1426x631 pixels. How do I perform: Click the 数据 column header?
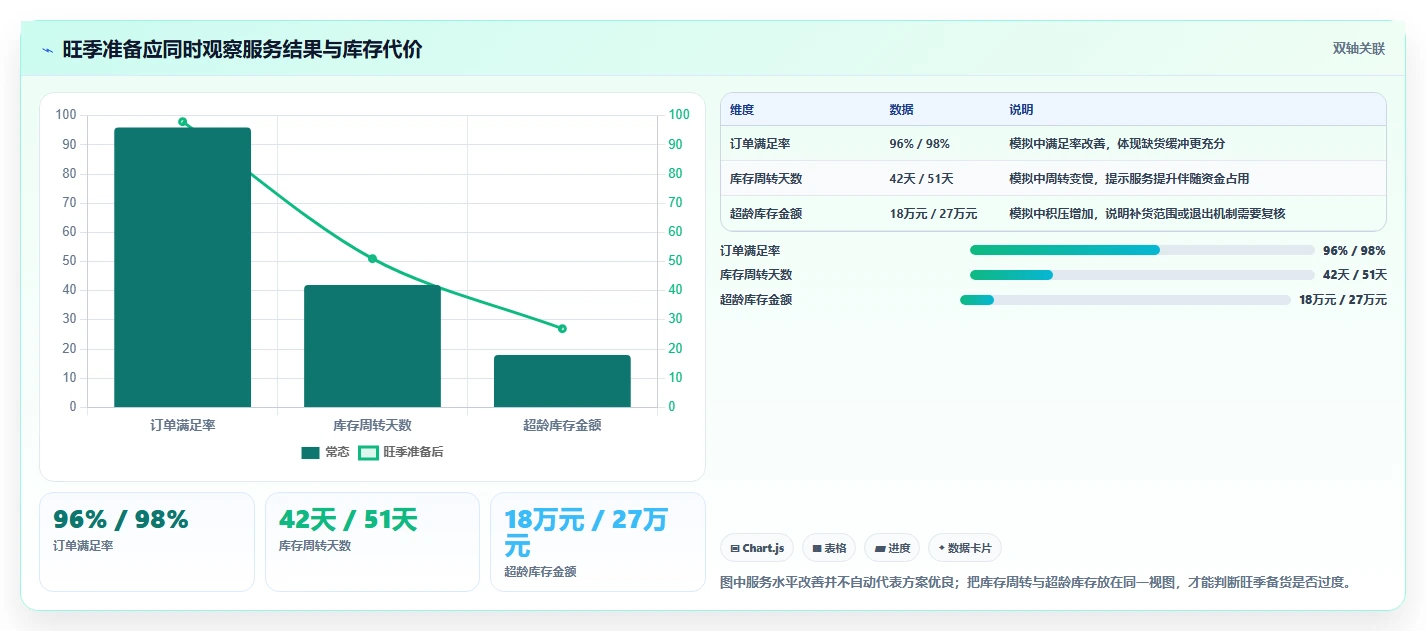[901, 110]
